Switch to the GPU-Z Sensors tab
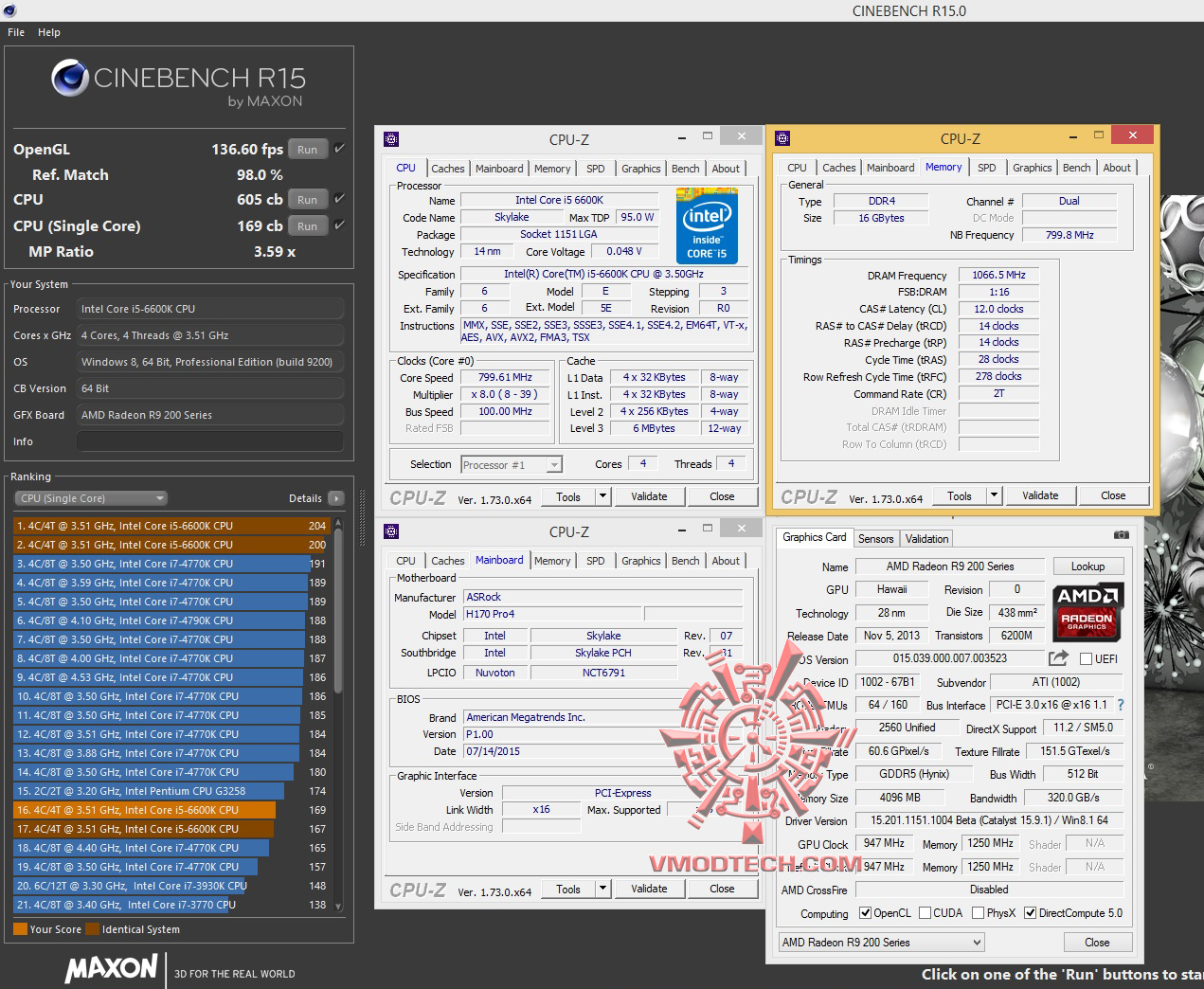The image size is (1204, 989). click(x=875, y=538)
